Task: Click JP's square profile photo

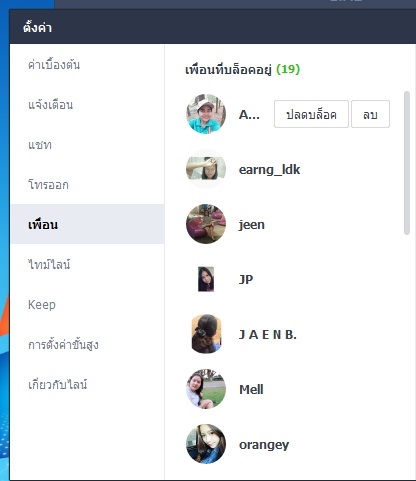Action: (206, 279)
